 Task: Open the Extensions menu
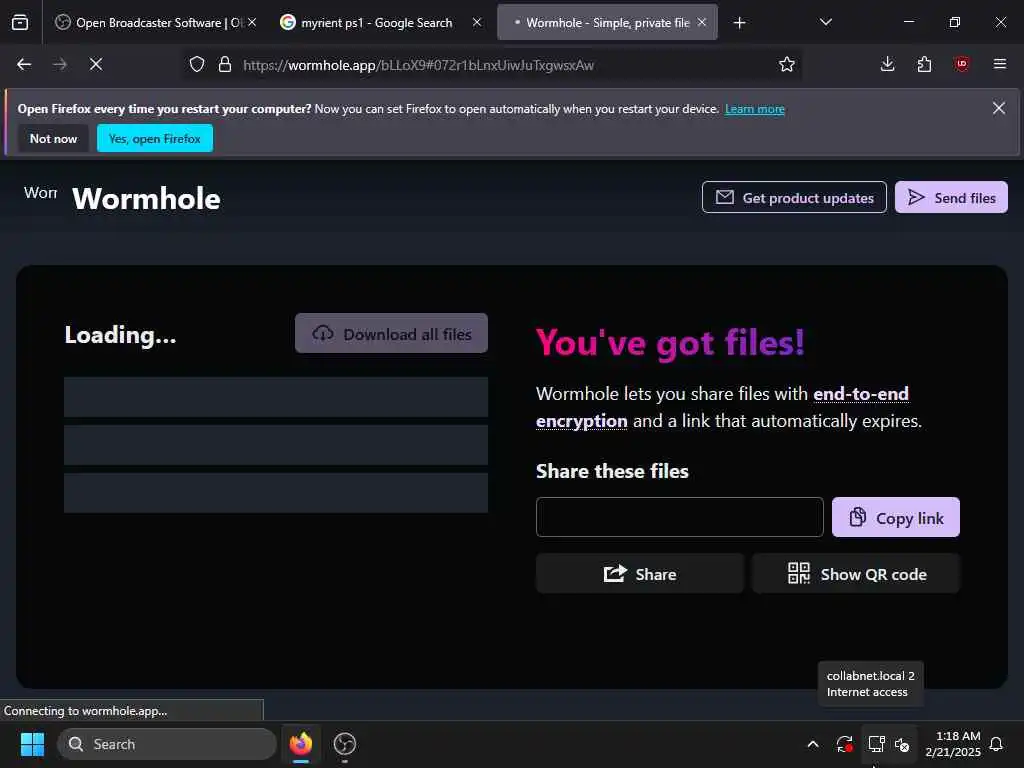tap(924, 64)
